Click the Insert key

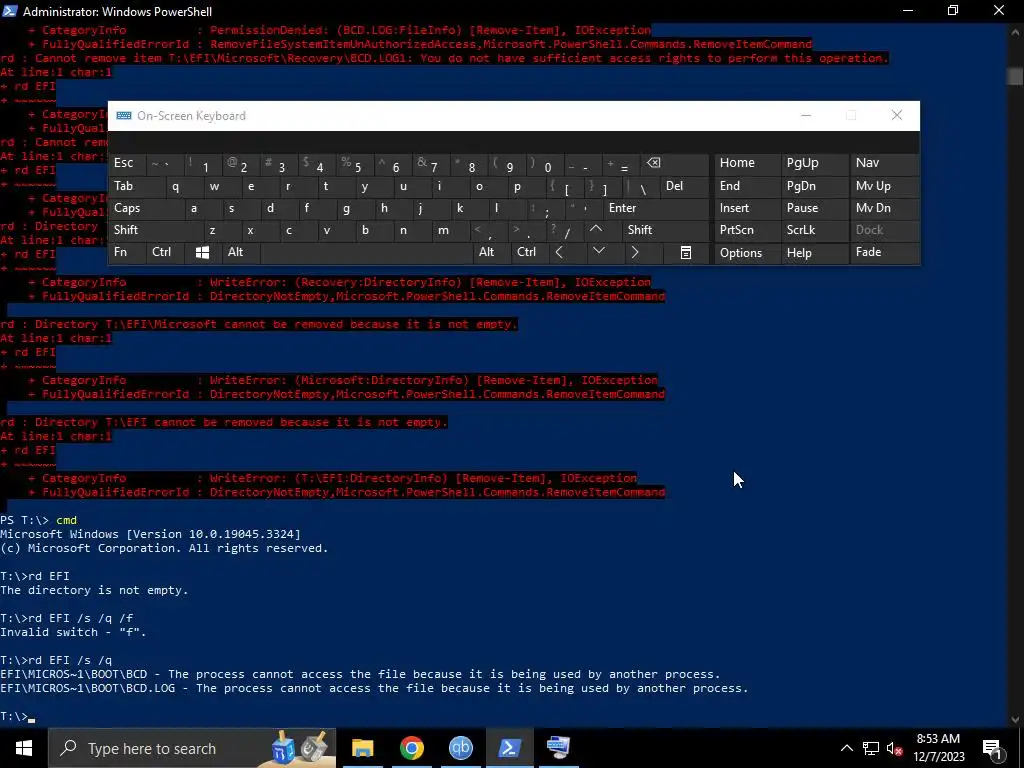(x=747, y=208)
